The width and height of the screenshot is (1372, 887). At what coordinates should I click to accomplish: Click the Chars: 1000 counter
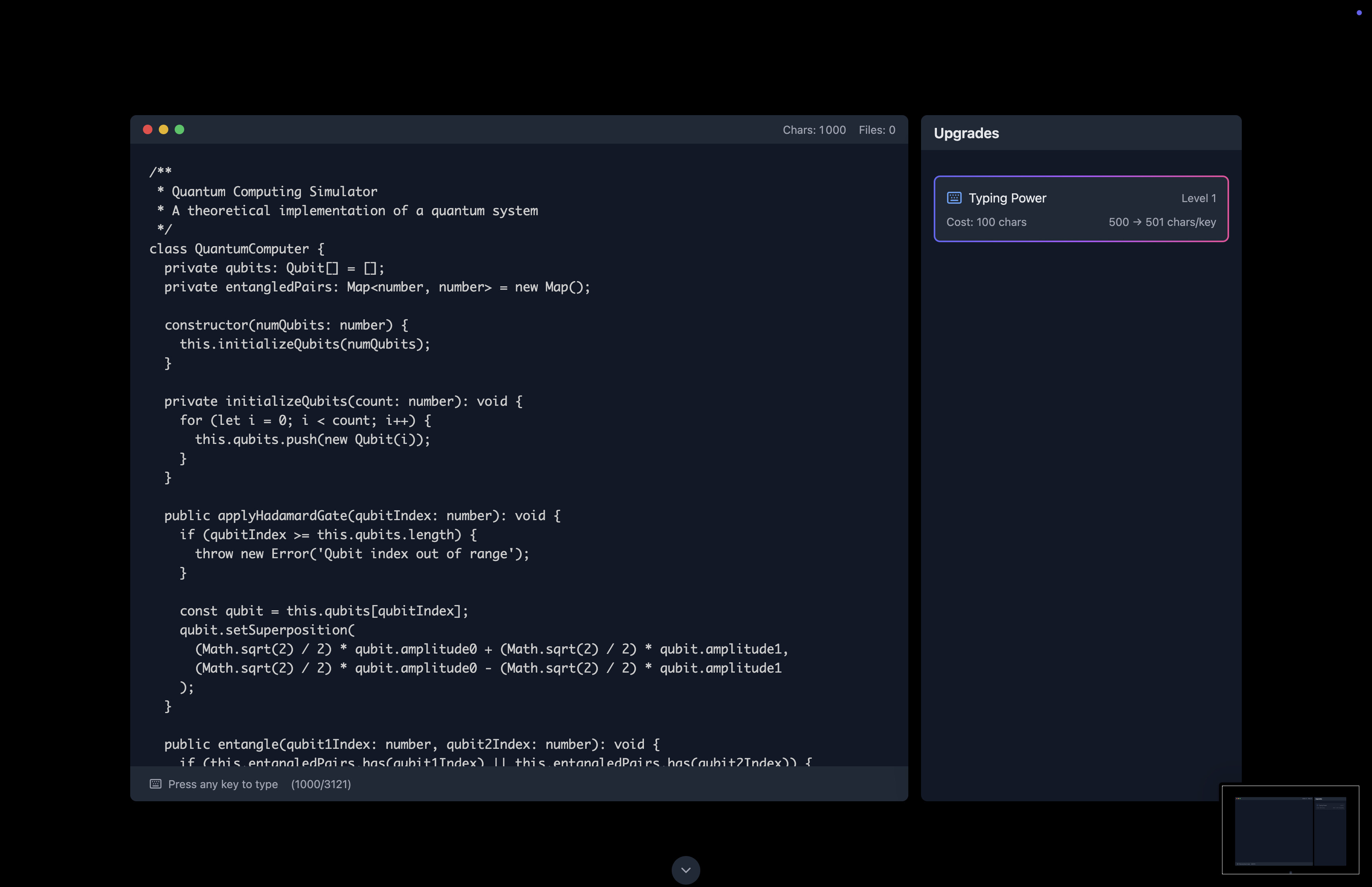click(814, 129)
